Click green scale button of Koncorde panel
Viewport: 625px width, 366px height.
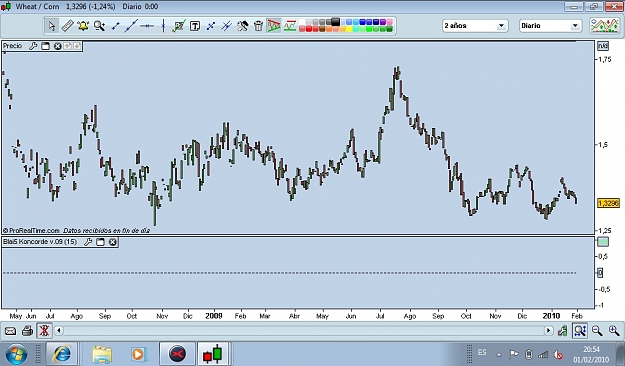(603, 242)
